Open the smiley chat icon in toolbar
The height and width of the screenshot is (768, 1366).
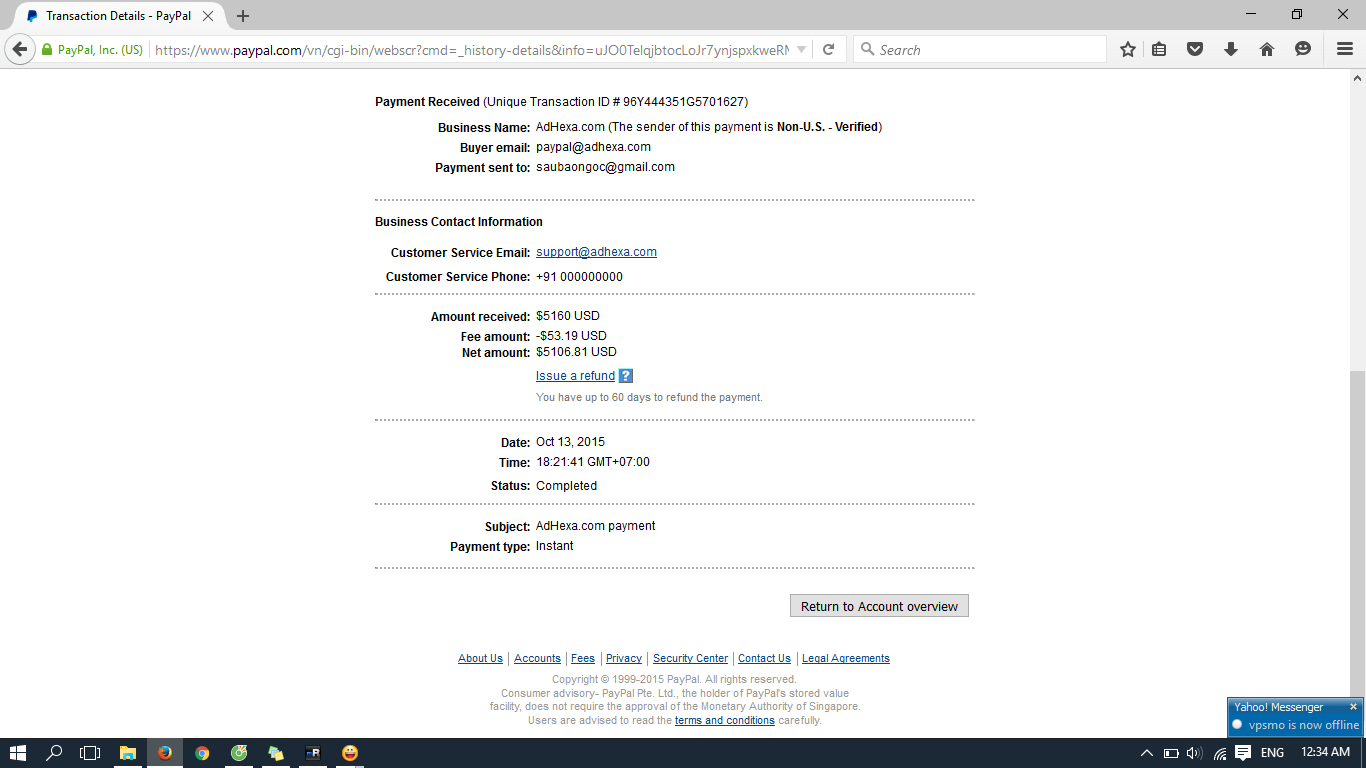(1303, 49)
